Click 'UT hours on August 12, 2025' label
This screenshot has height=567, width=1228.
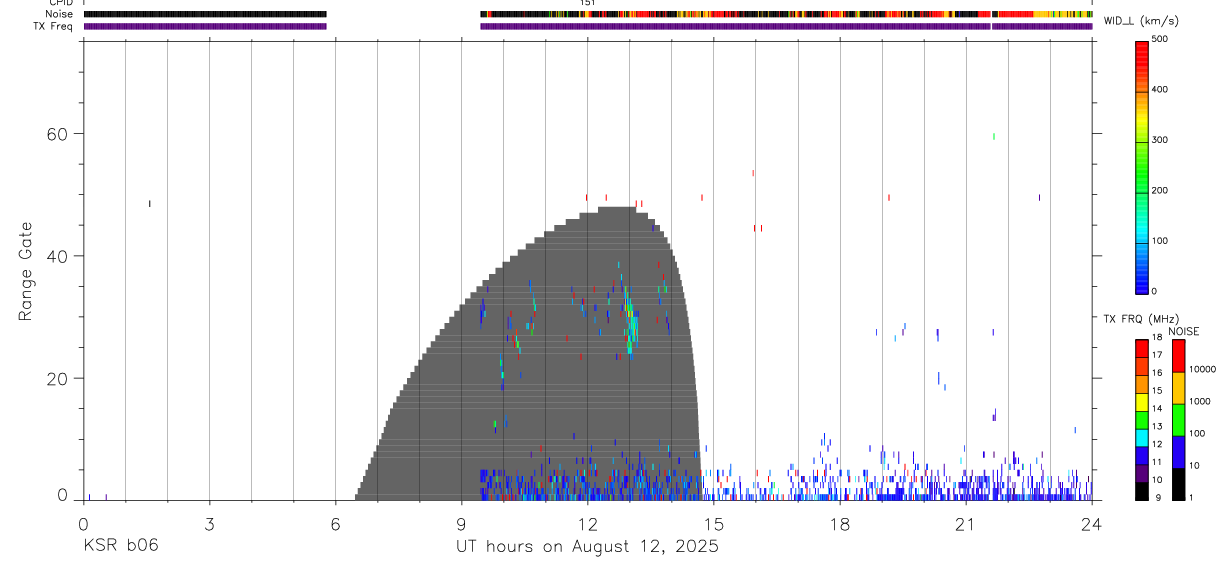587,547
